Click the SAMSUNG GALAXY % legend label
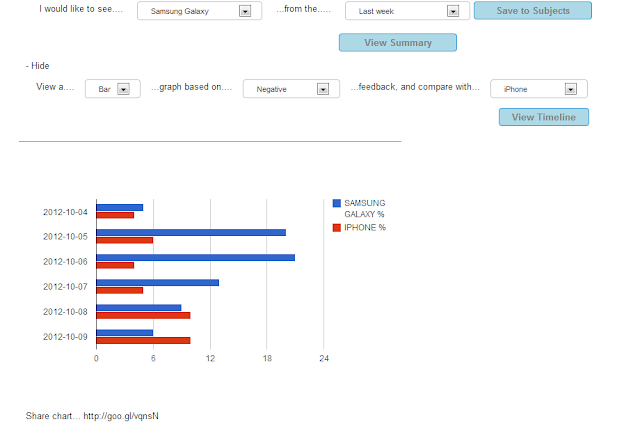 click(364, 209)
